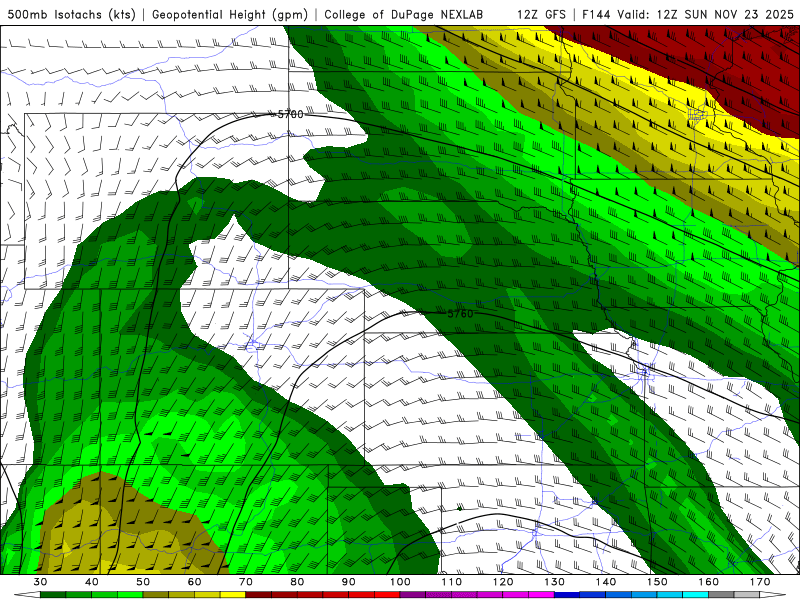Image resolution: width=800 pixels, height=600 pixels.
Task: Click the '500mb Isotachs (kts)' title text
Action: pos(71,14)
